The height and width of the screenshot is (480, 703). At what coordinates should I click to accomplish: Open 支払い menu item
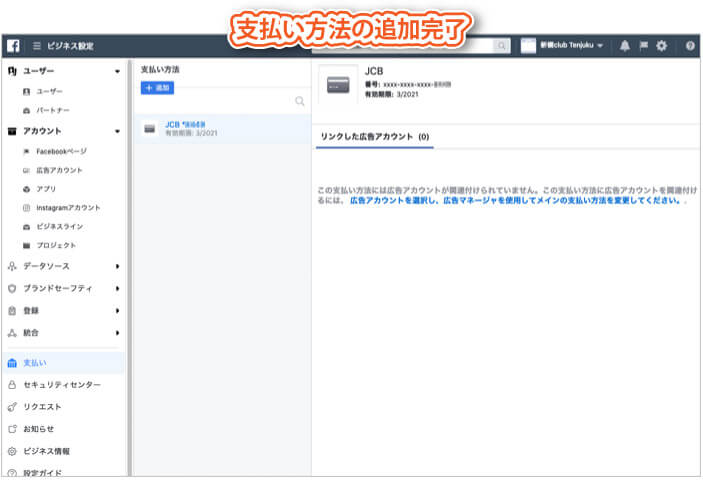coord(64,363)
